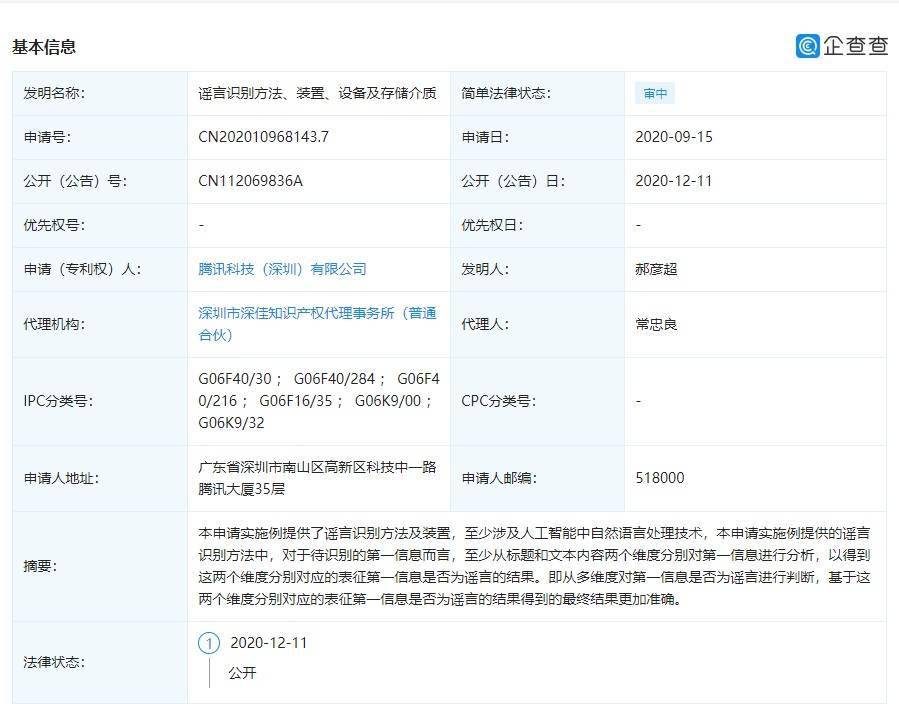Click the 企查查 logo icon

pyautogui.click(x=807, y=46)
